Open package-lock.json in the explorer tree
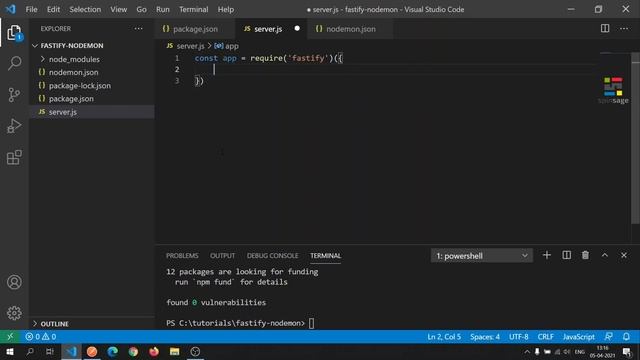Screen dimensions: 640x360 (92, 85)
